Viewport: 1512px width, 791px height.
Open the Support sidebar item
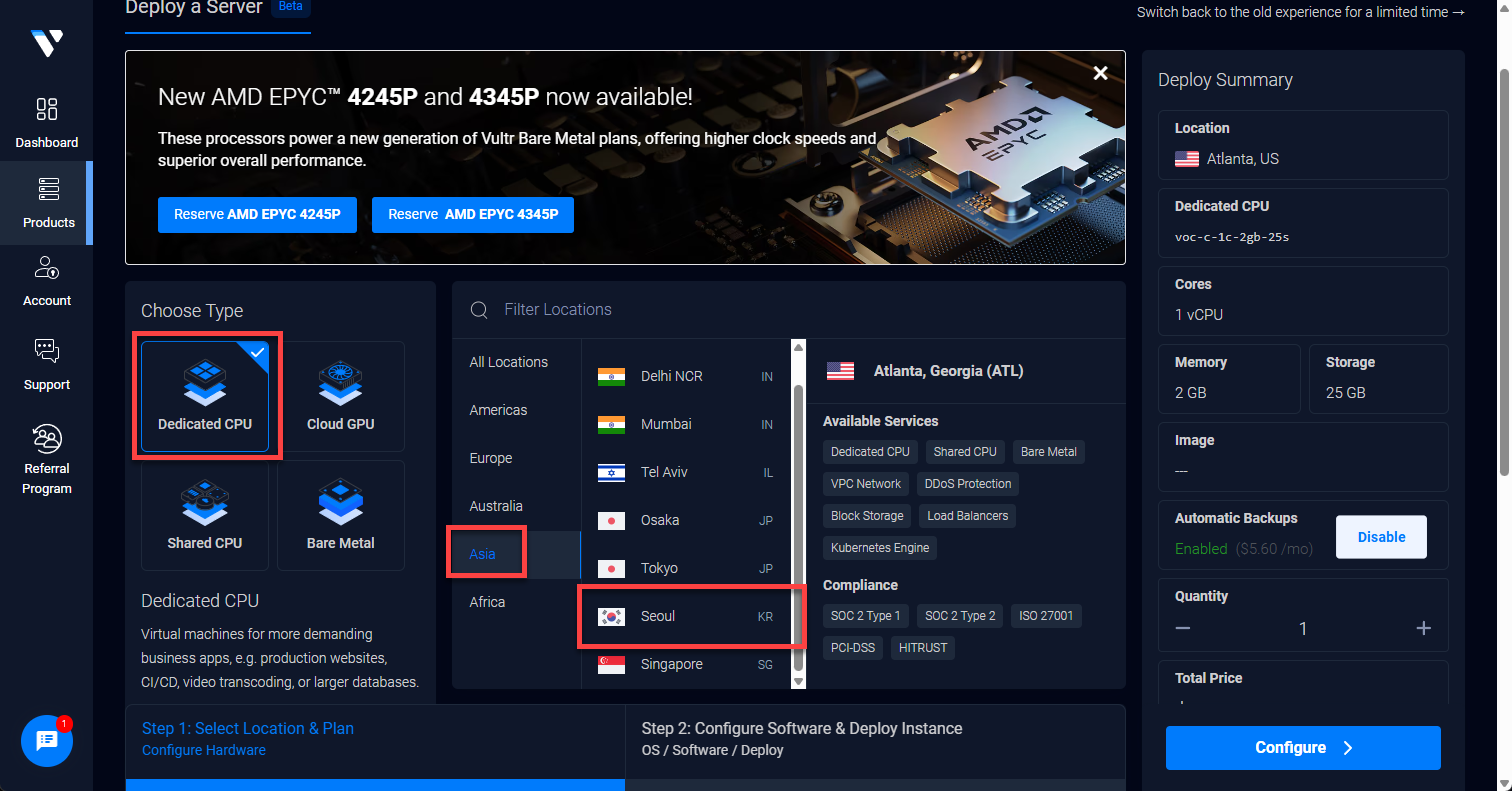pos(47,365)
